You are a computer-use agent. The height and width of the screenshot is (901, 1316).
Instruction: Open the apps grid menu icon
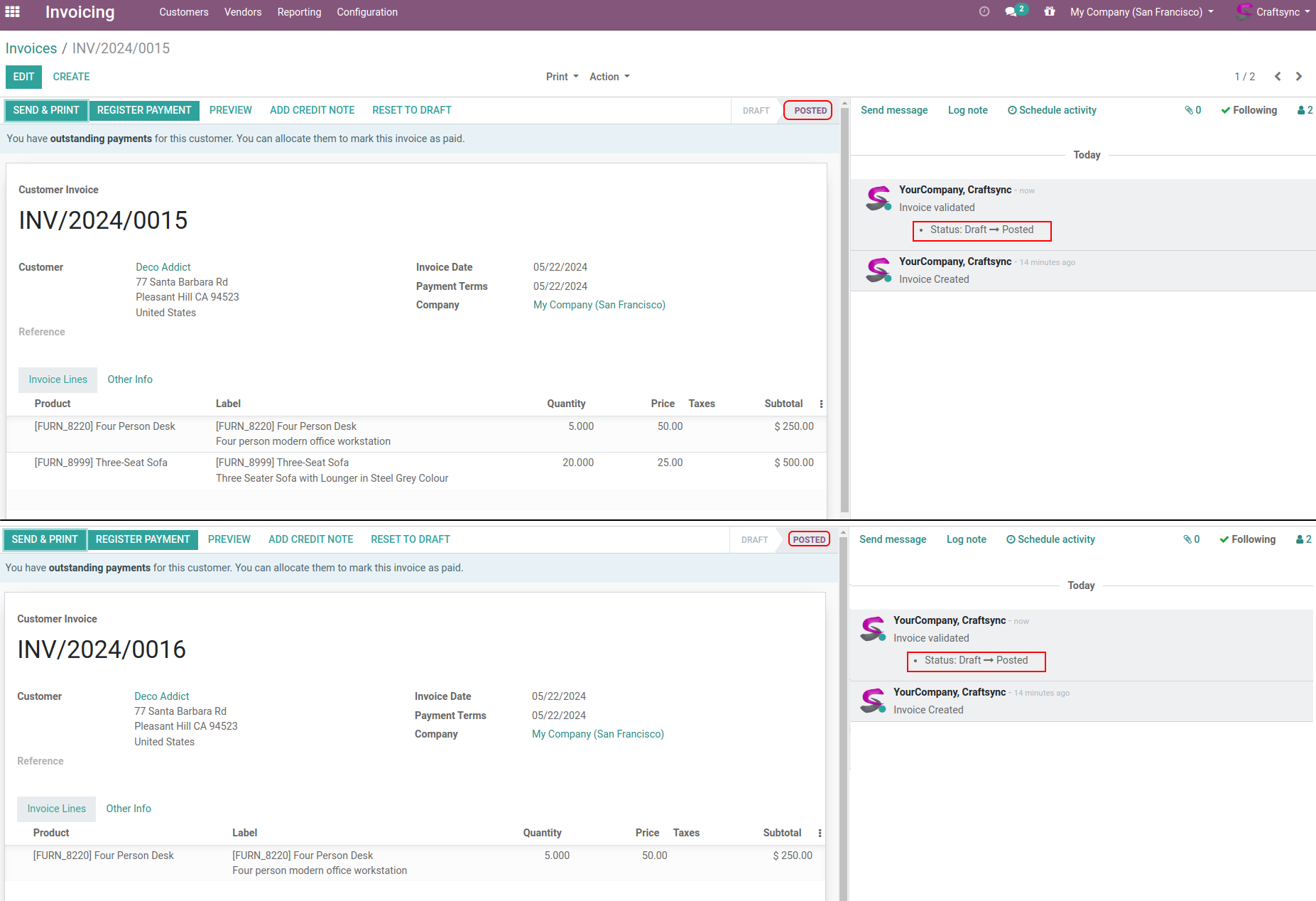(12, 12)
